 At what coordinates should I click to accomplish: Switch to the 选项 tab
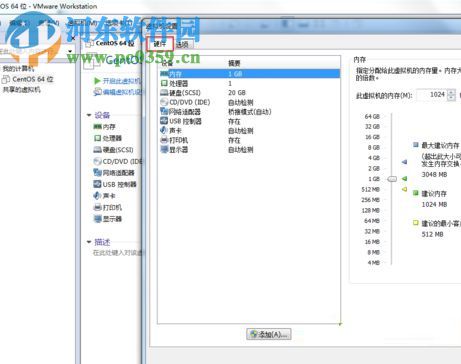[182, 44]
